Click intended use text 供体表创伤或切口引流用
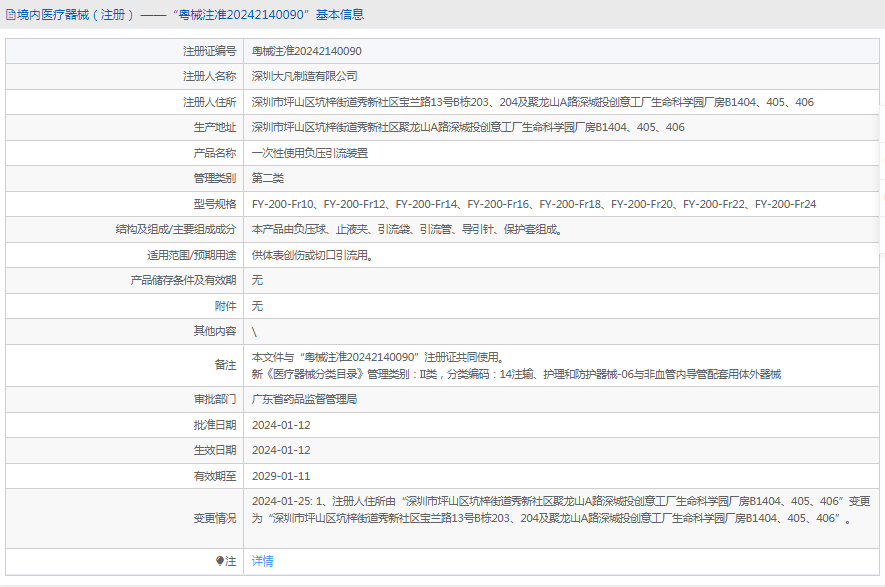885x587 pixels. pyautogui.click(x=313, y=255)
